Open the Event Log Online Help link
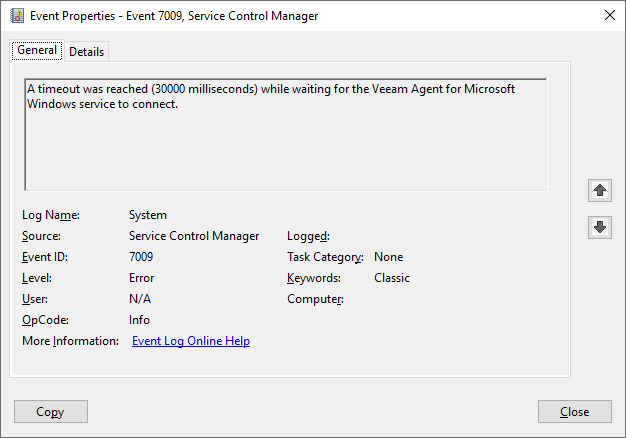626x438 pixels. click(191, 341)
